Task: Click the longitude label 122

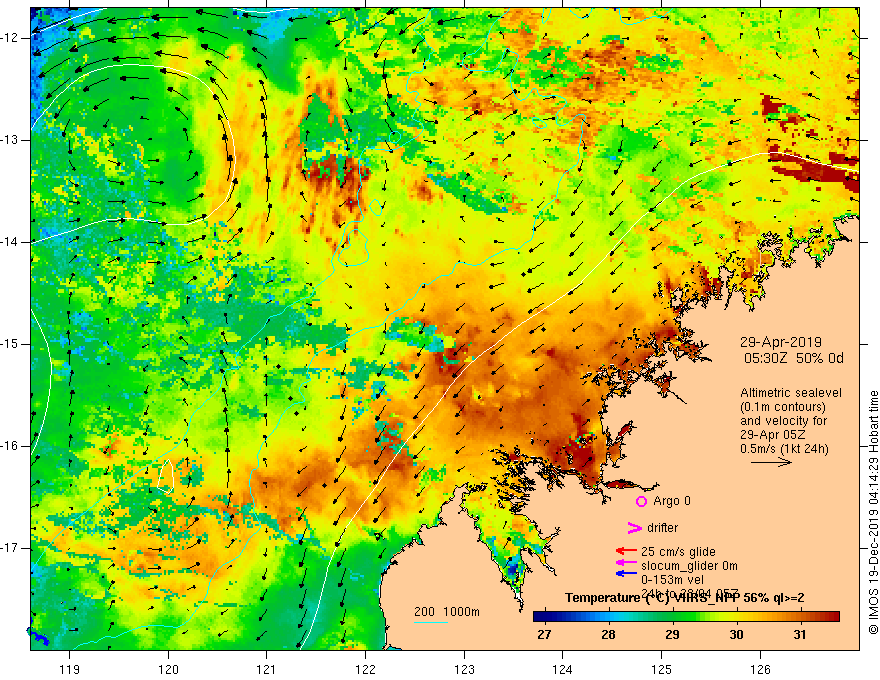Action: 365,669
